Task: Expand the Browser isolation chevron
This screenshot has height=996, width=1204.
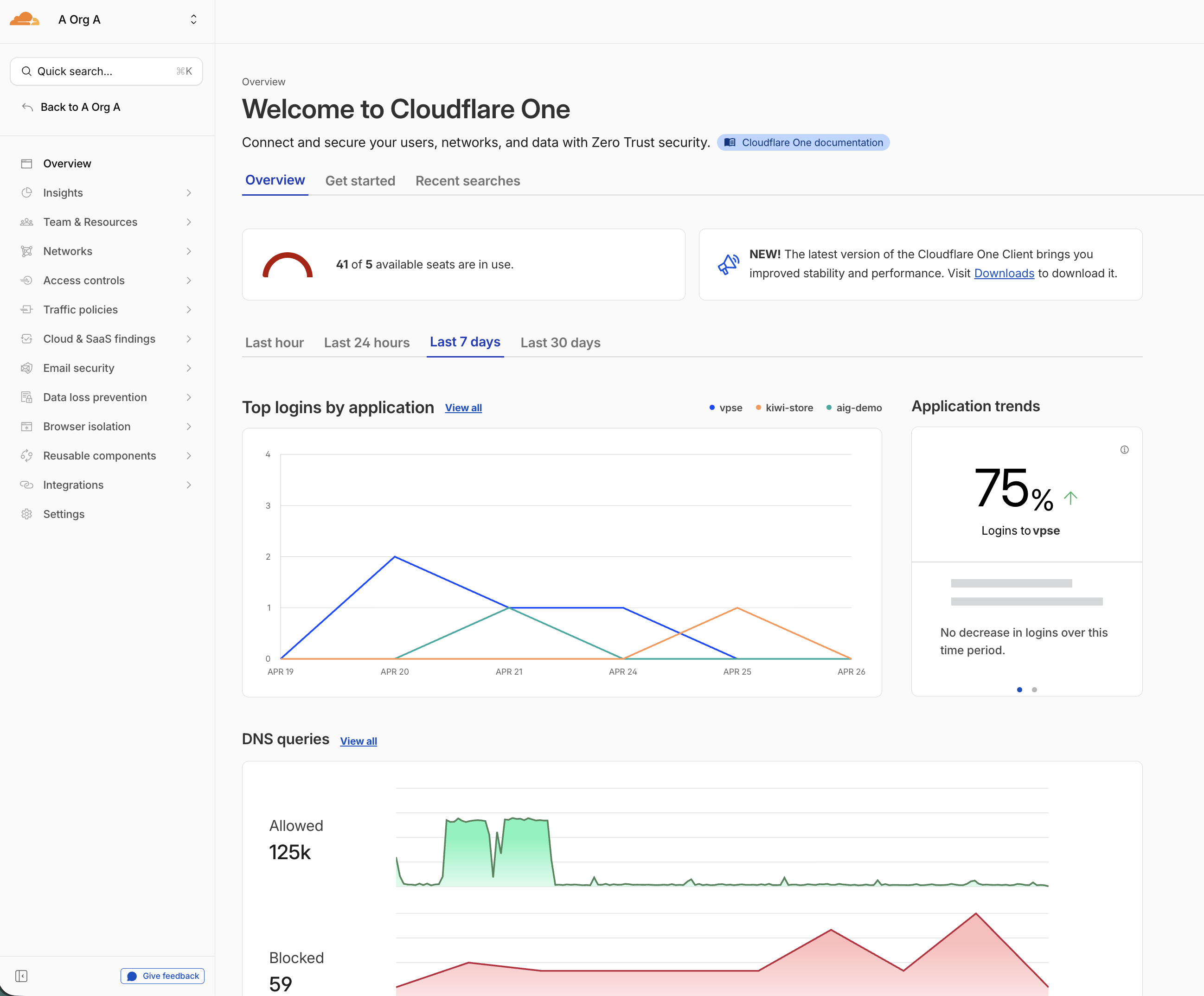Action: pyautogui.click(x=189, y=427)
